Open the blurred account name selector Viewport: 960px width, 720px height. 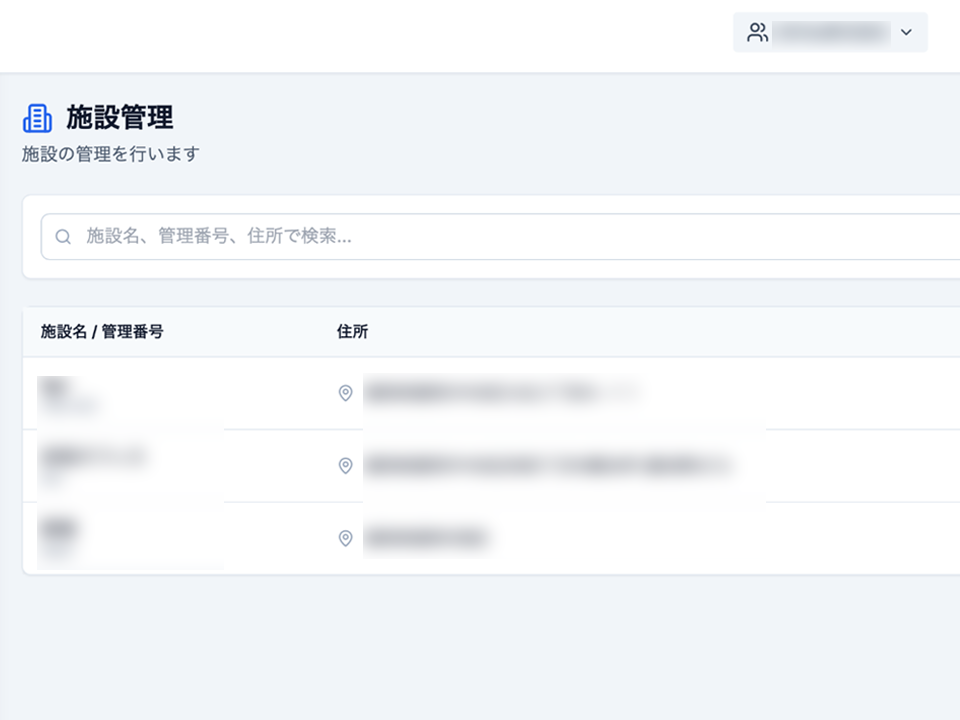[831, 33]
